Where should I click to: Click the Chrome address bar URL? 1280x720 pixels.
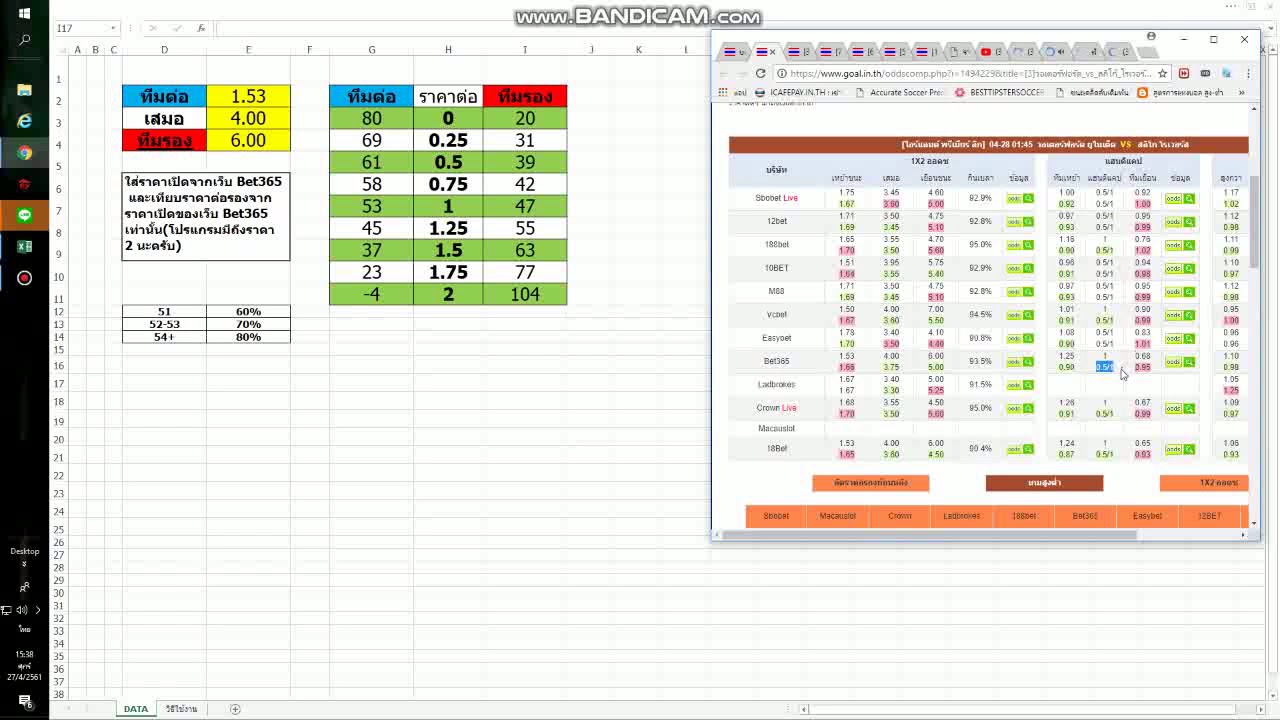coord(970,73)
